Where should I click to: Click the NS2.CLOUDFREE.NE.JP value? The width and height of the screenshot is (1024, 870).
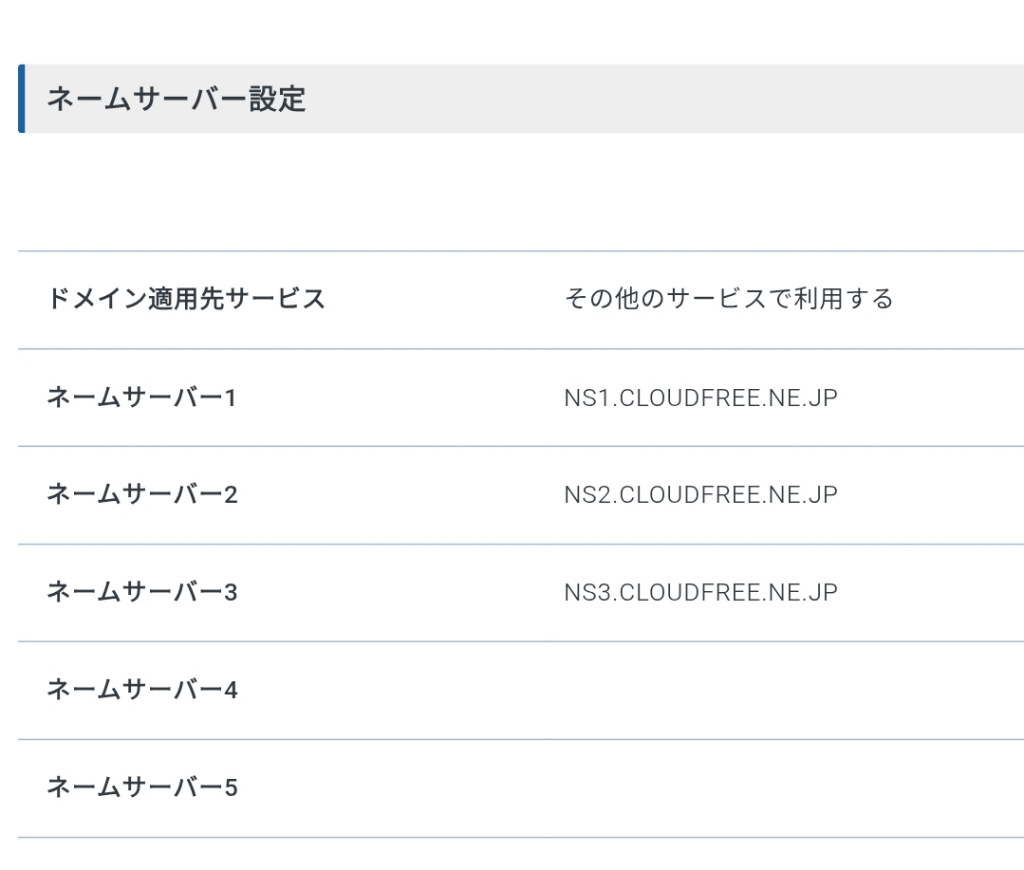pos(701,495)
